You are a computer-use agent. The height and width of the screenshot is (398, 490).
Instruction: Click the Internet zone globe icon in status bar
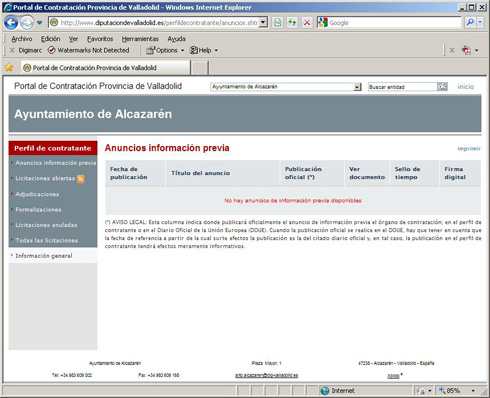325,391
